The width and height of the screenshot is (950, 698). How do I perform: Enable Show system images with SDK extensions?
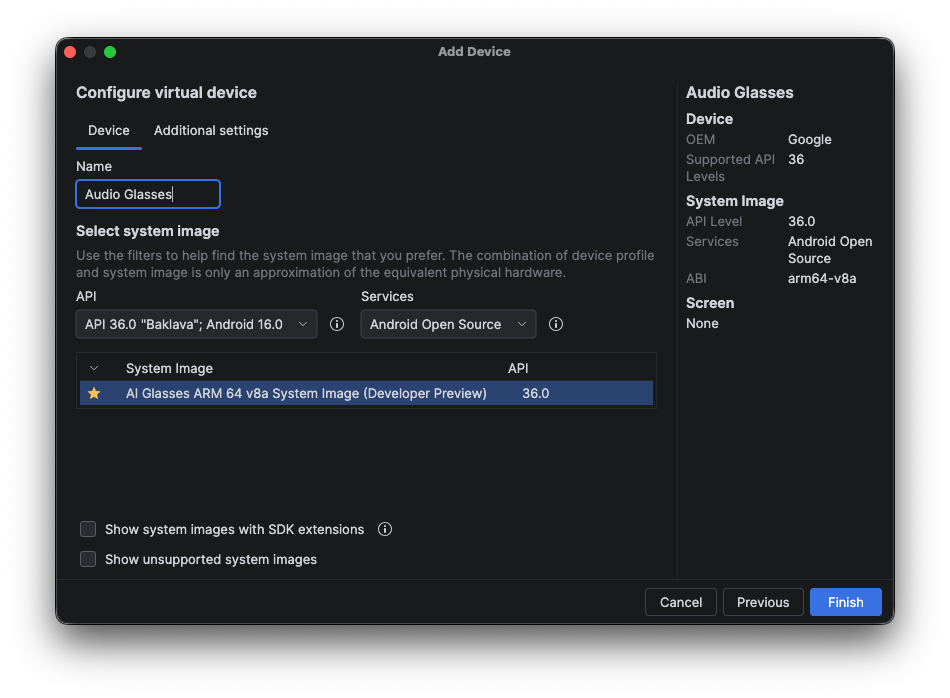coord(88,529)
